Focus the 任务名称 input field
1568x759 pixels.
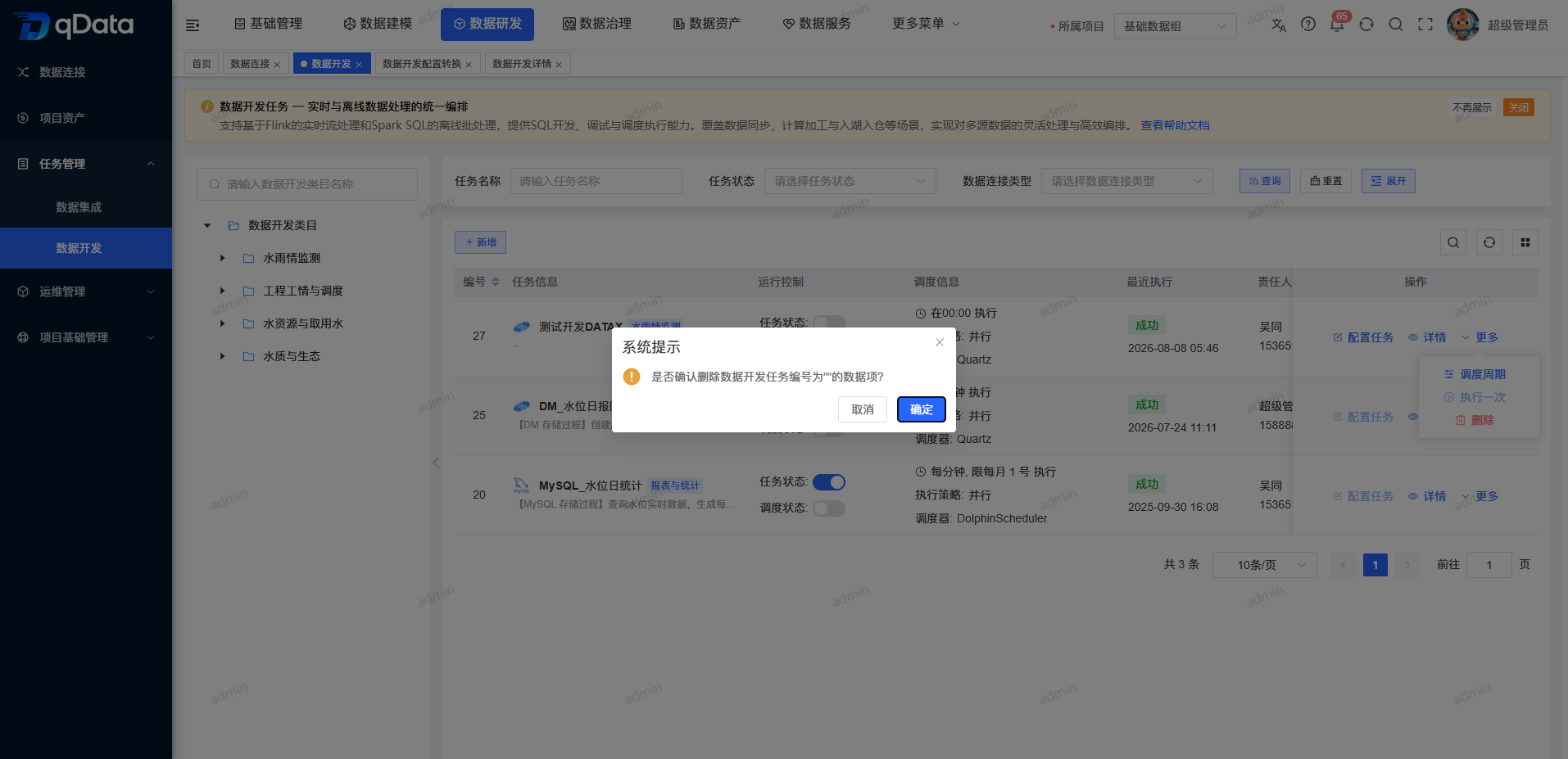pos(596,181)
